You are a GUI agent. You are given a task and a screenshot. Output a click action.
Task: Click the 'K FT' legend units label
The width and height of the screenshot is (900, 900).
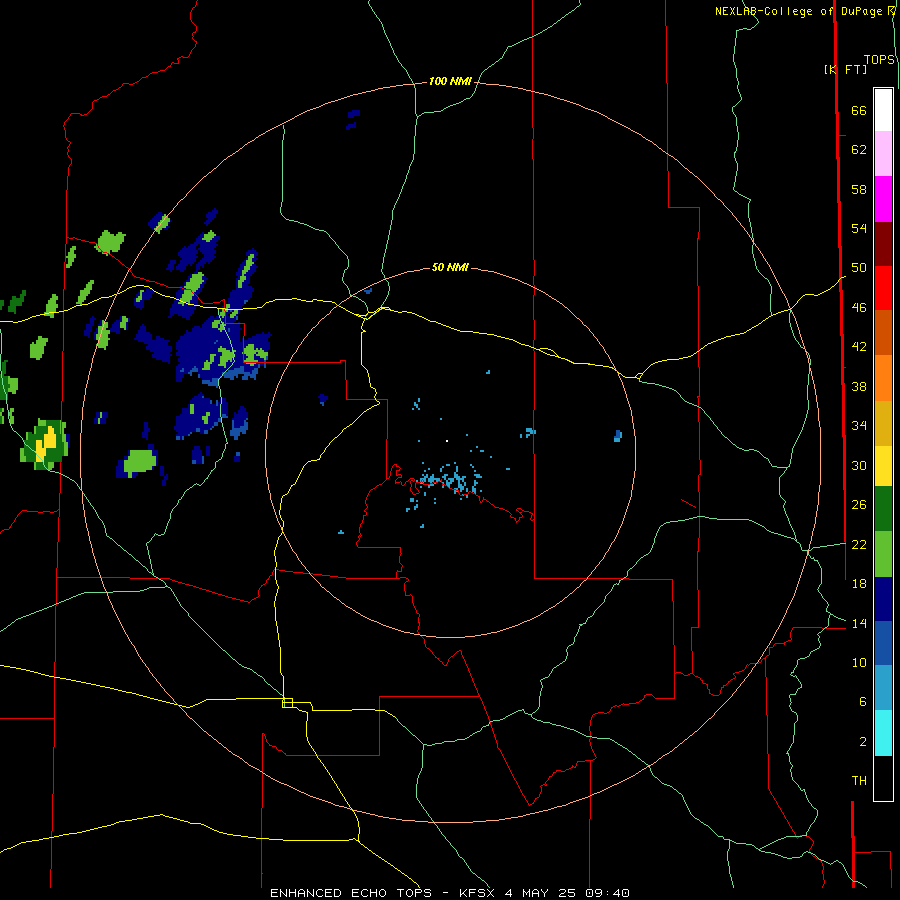pyautogui.click(x=846, y=69)
